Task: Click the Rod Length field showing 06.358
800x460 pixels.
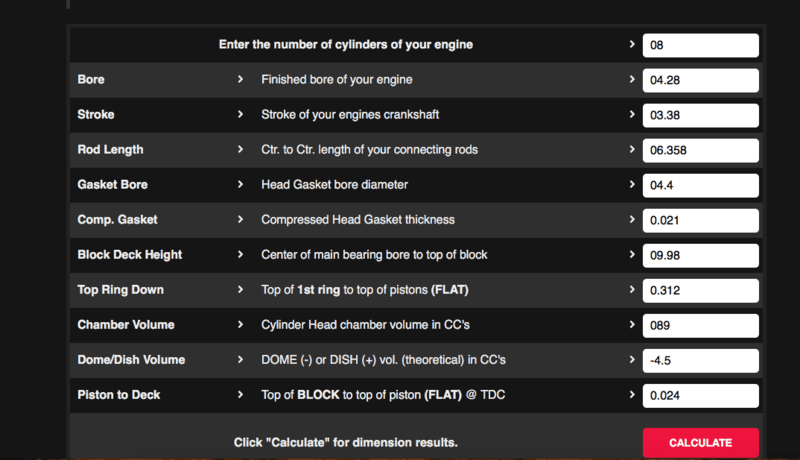Action: tap(700, 150)
